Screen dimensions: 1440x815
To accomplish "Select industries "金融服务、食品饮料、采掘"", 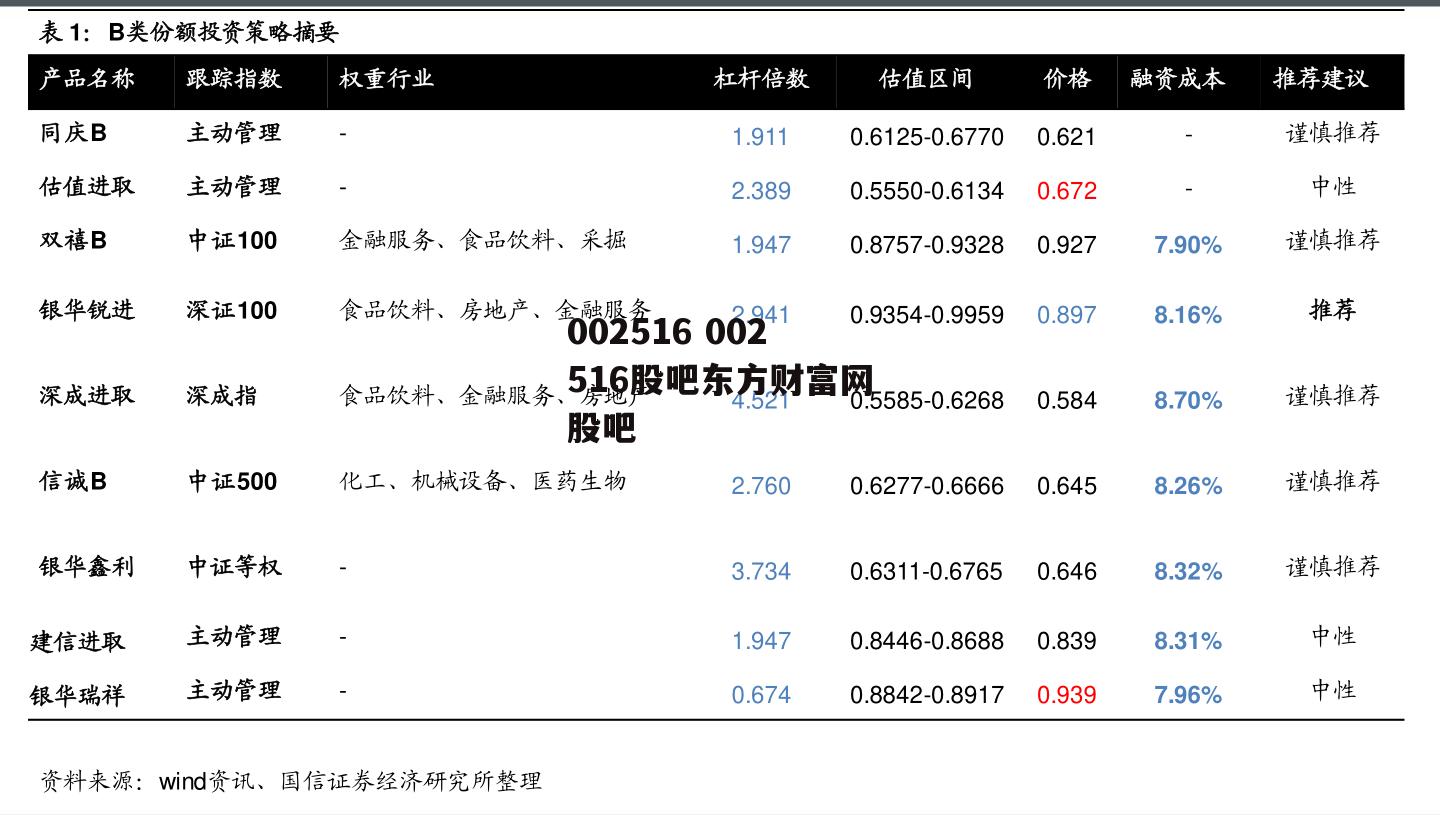I will coord(483,240).
